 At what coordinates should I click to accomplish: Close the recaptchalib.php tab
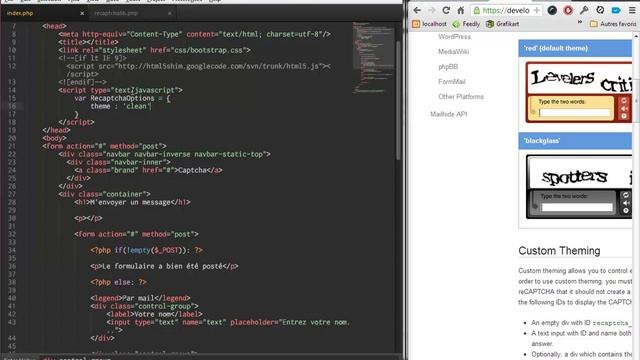pos(169,13)
